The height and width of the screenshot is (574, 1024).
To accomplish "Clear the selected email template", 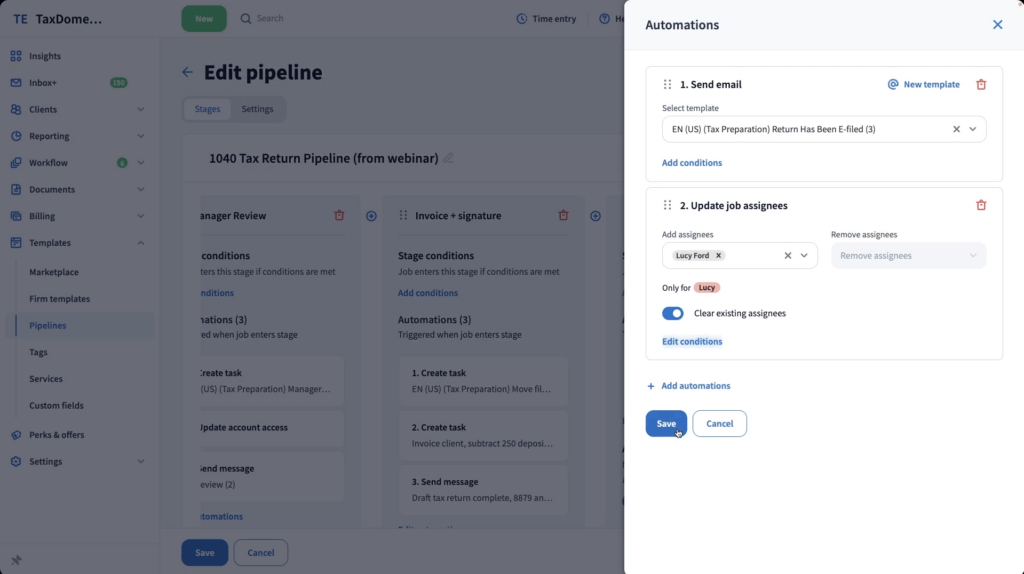I will pos(956,129).
